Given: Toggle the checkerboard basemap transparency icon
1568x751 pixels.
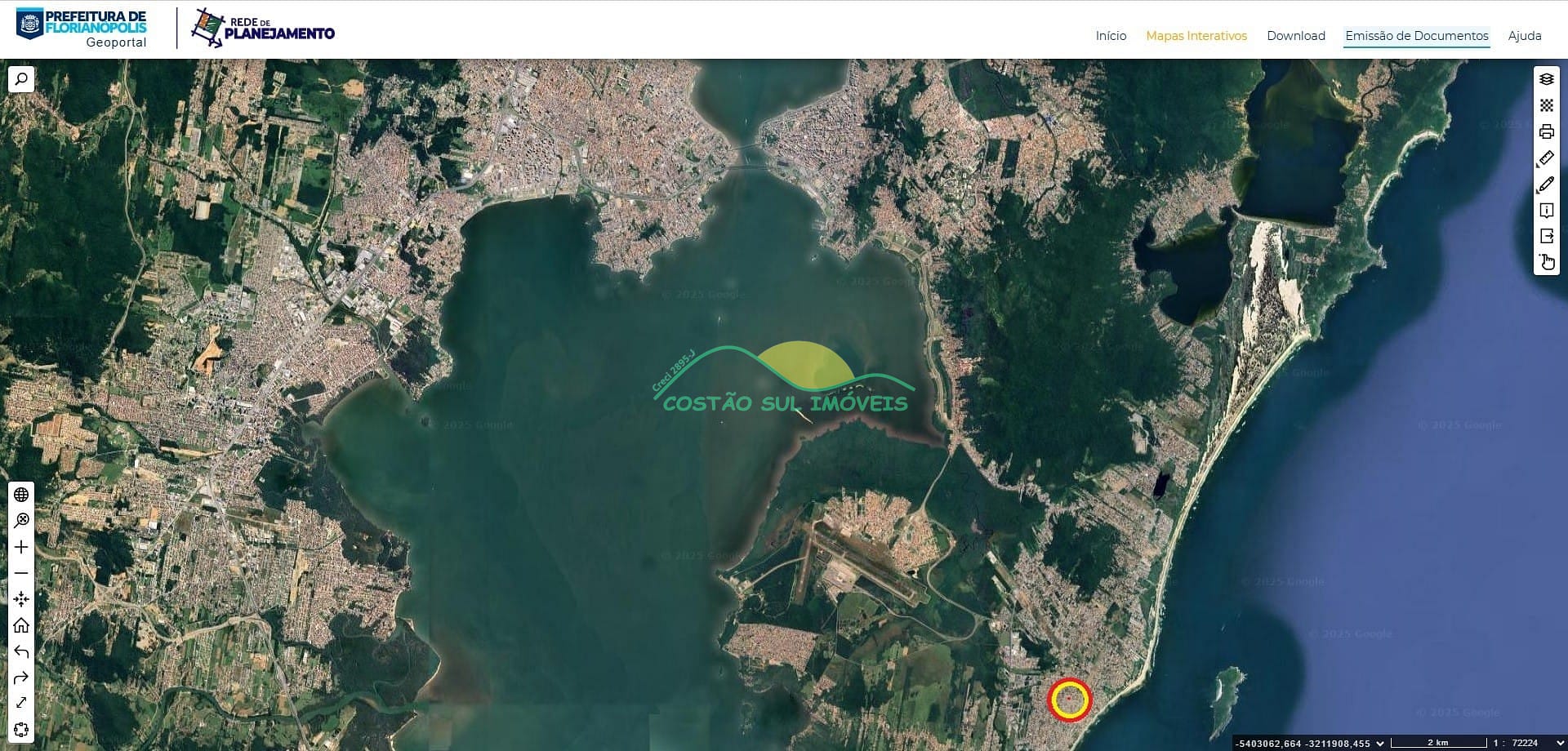Looking at the screenshot, I should pyautogui.click(x=1547, y=105).
